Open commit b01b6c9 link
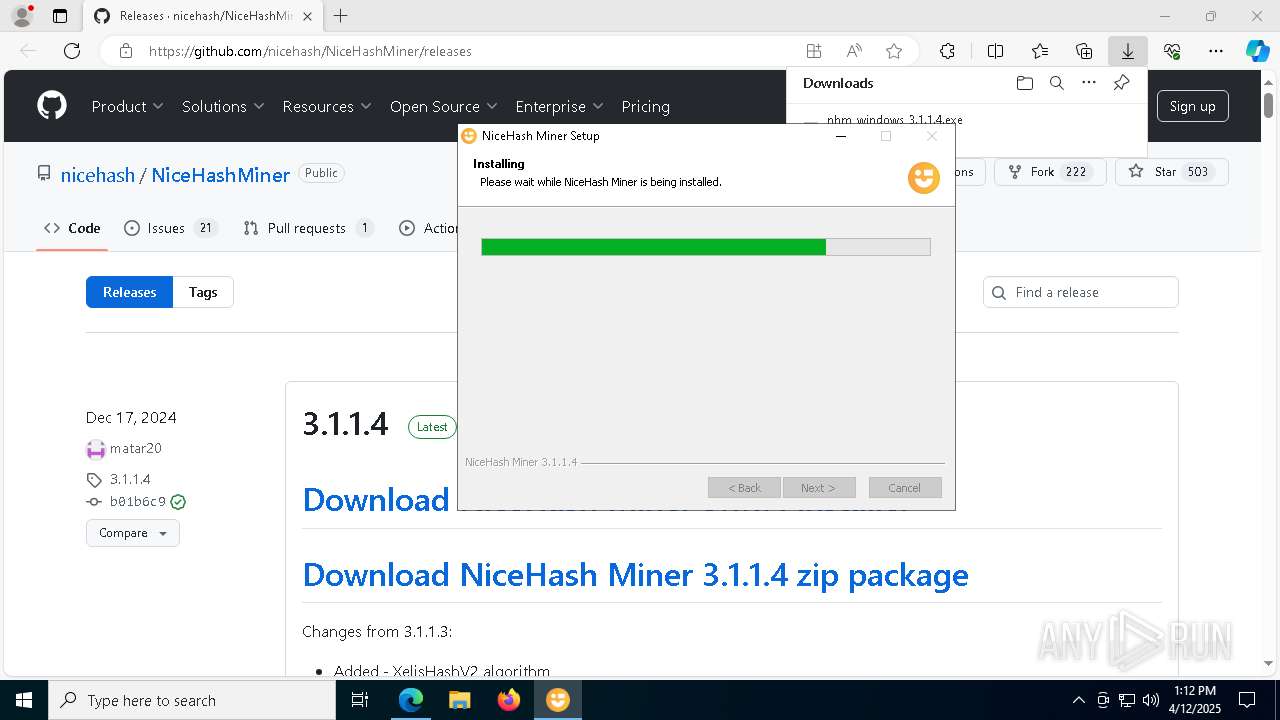This screenshot has height=720, width=1280. [138, 502]
